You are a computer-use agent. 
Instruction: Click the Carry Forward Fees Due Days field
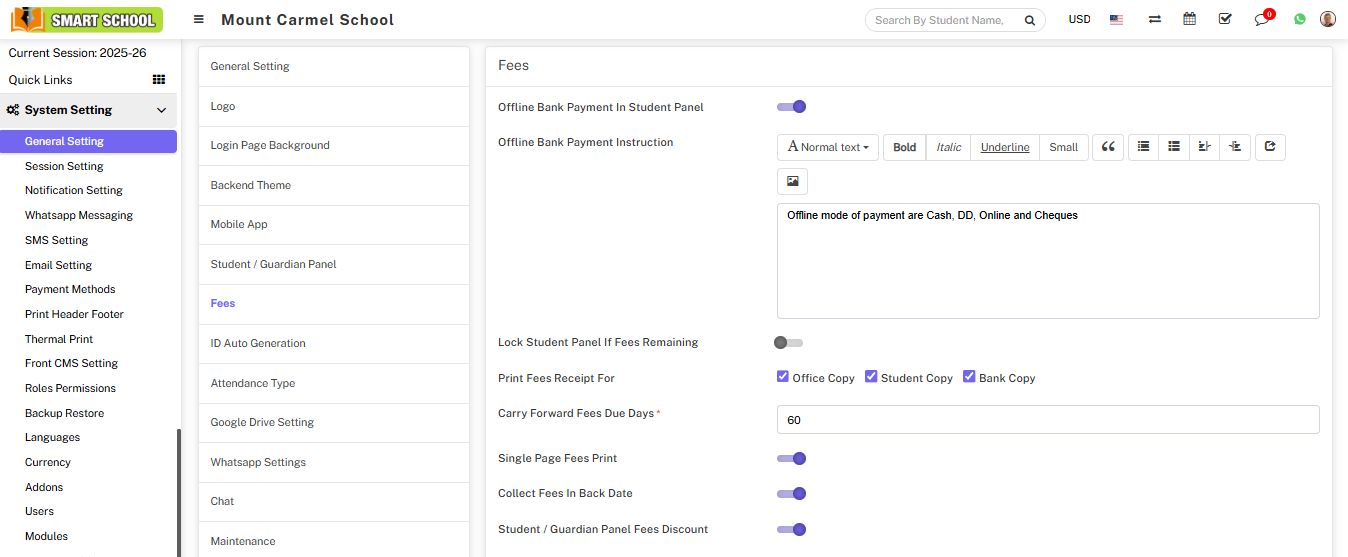click(x=1047, y=420)
